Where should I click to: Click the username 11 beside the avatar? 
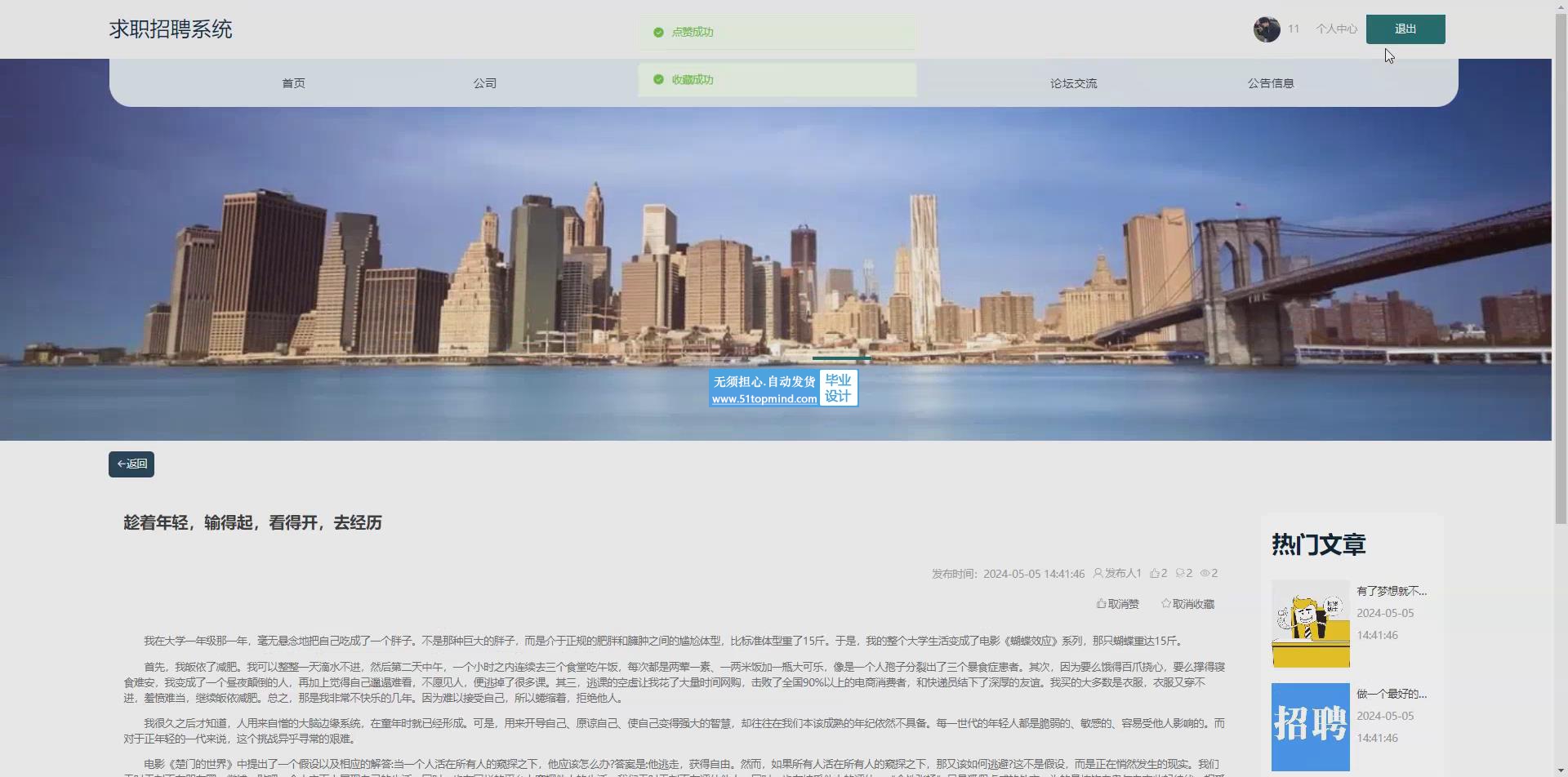pyautogui.click(x=1294, y=29)
